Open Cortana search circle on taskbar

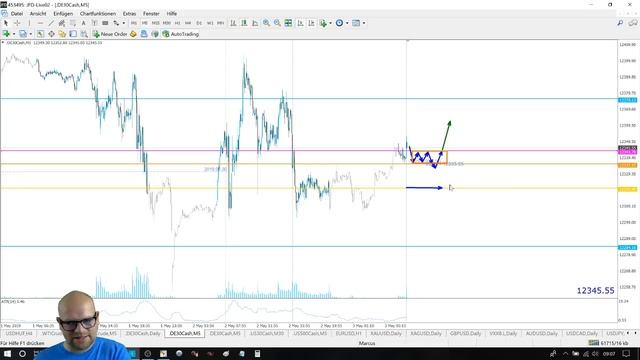coord(22,353)
